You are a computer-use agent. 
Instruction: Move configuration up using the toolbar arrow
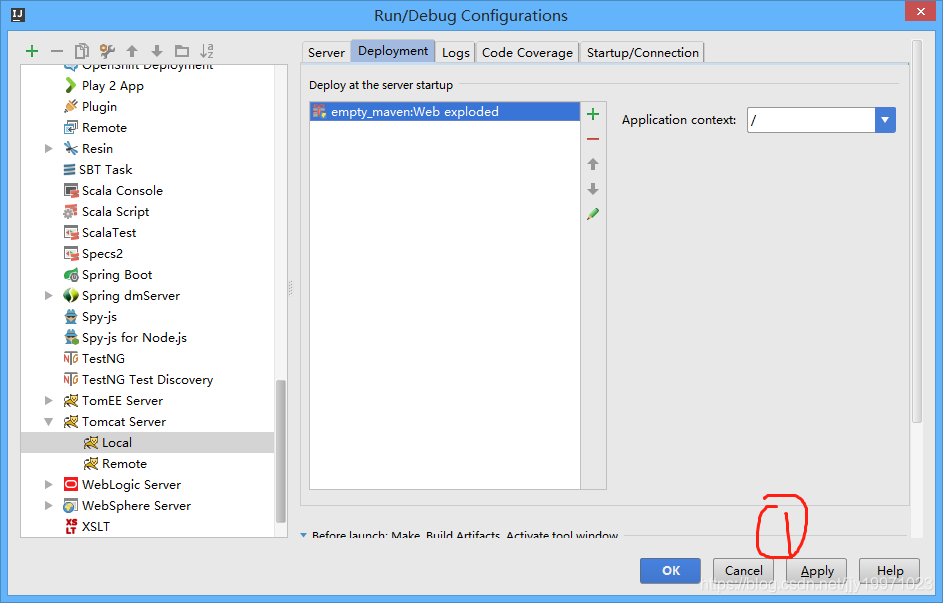pyautogui.click(x=132, y=52)
